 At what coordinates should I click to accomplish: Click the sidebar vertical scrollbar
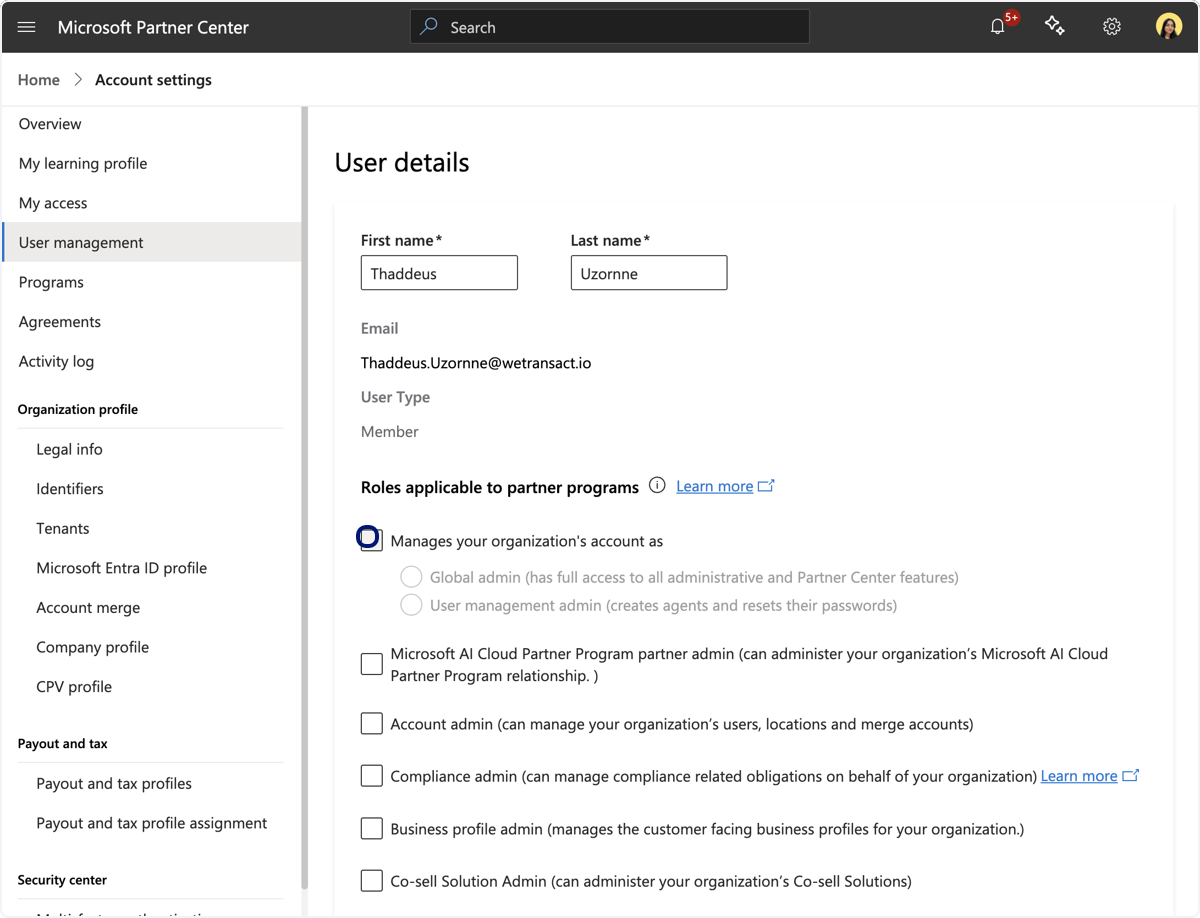tap(304, 498)
